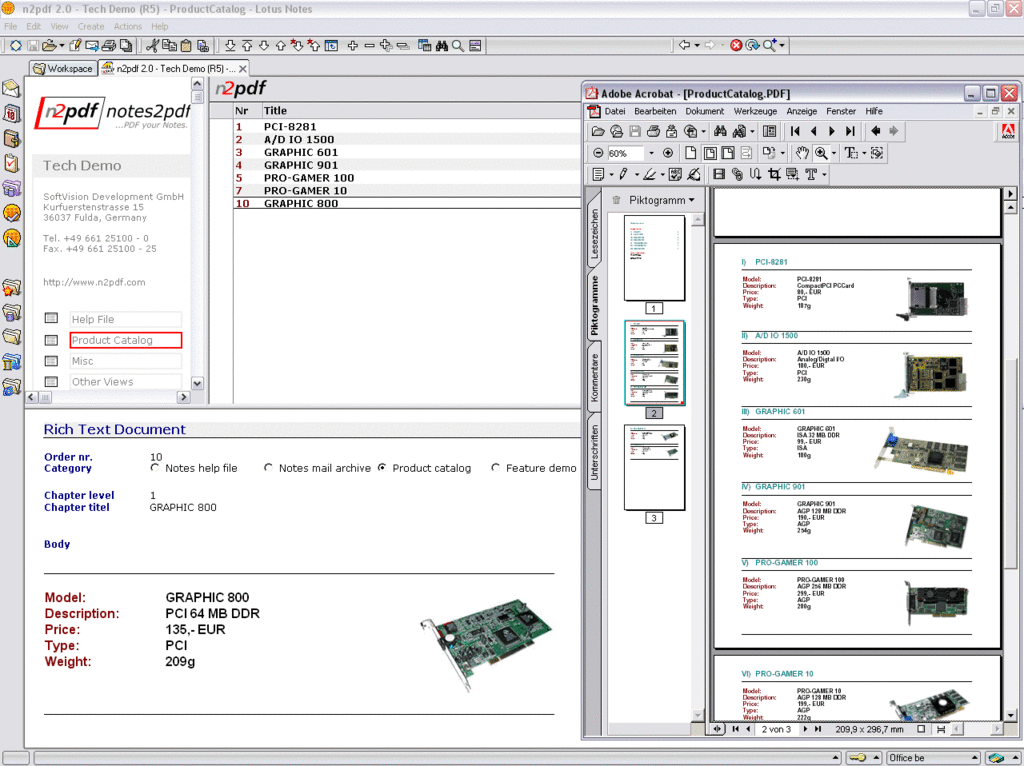The image size is (1024, 766).
Task: Select the Zoom magnifier tool in Acrobat
Action: 822,153
